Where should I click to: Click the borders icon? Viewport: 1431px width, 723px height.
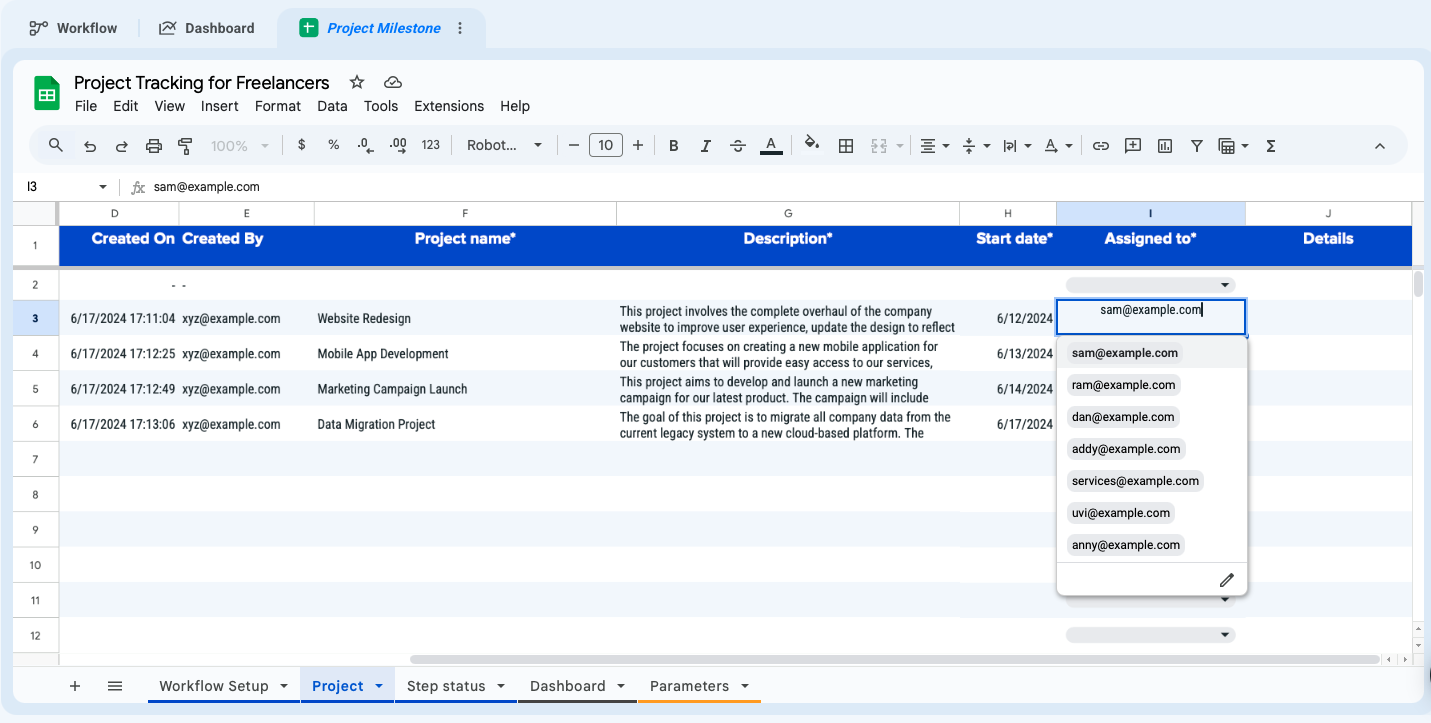(846, 146)
